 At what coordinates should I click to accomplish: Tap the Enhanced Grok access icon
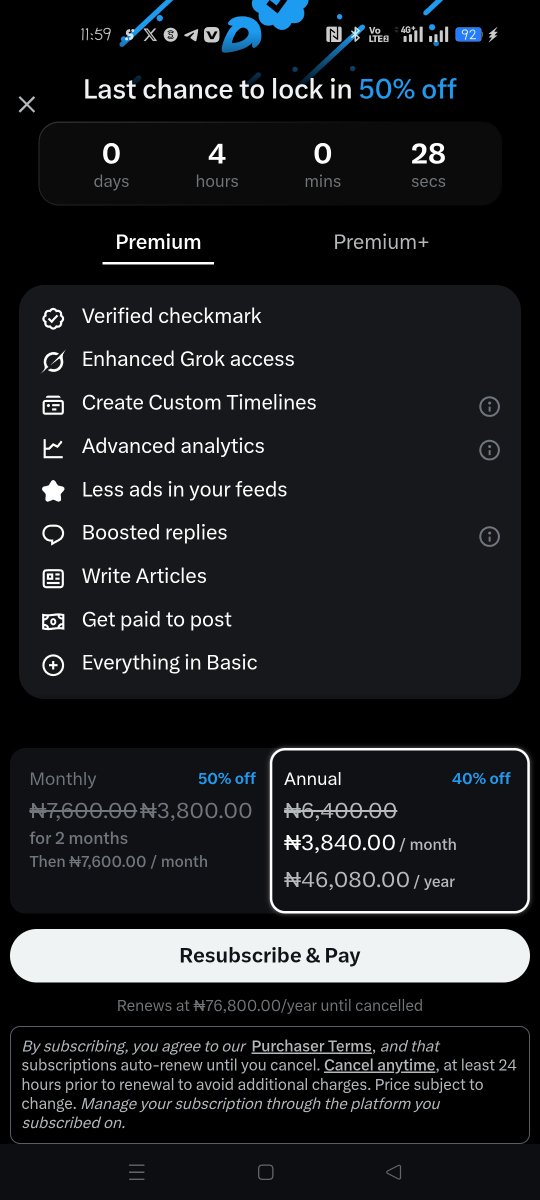click(x=53, y=362)
